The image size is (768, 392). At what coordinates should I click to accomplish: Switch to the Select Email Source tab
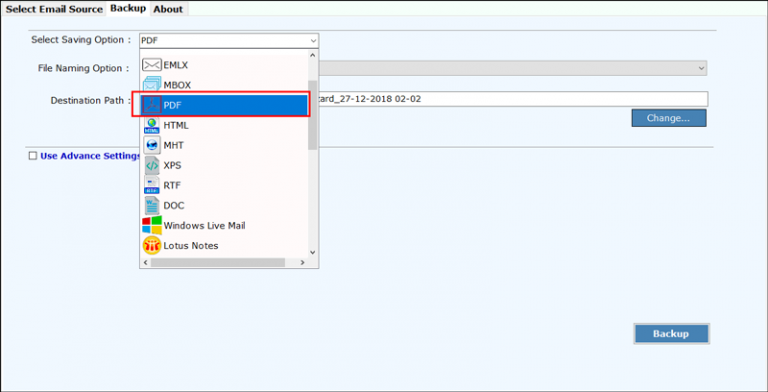point(54,9)
